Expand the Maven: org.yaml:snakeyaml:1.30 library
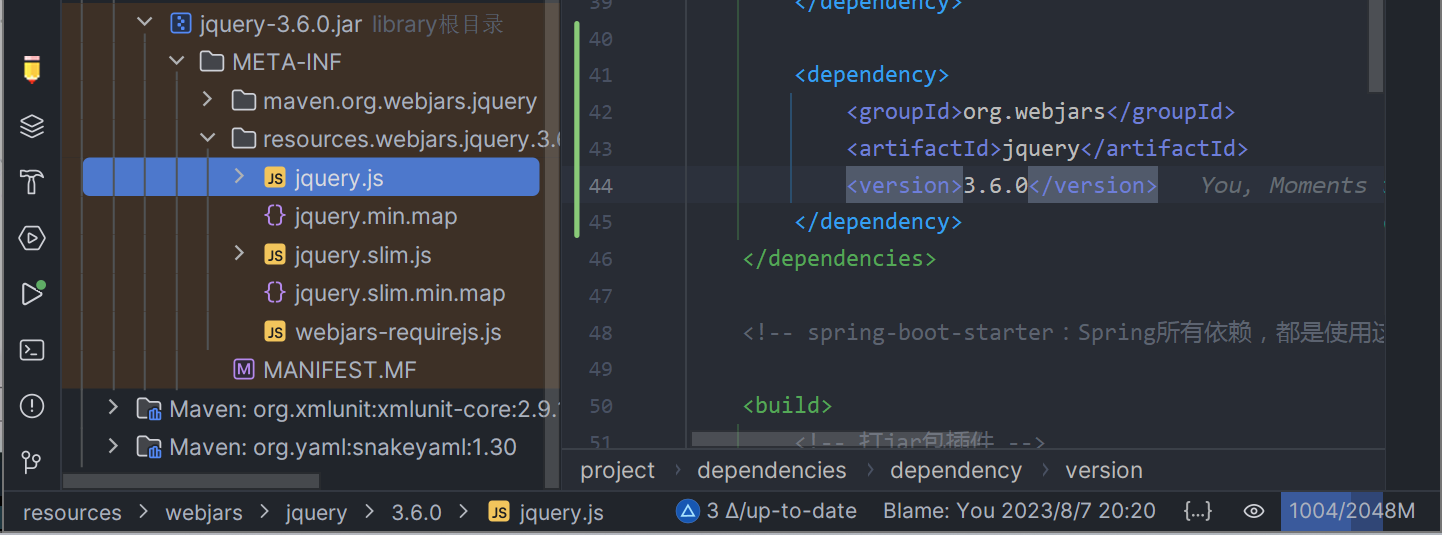This screenshot has height=535, width=1442. (x=113, y=446)
